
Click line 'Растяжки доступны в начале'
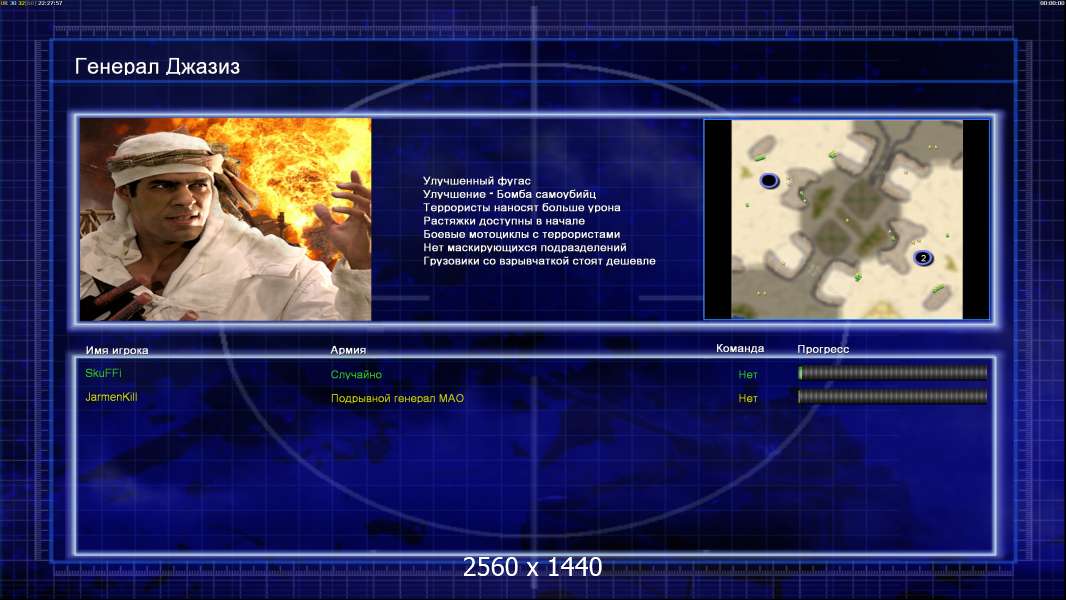click(504, 221)
